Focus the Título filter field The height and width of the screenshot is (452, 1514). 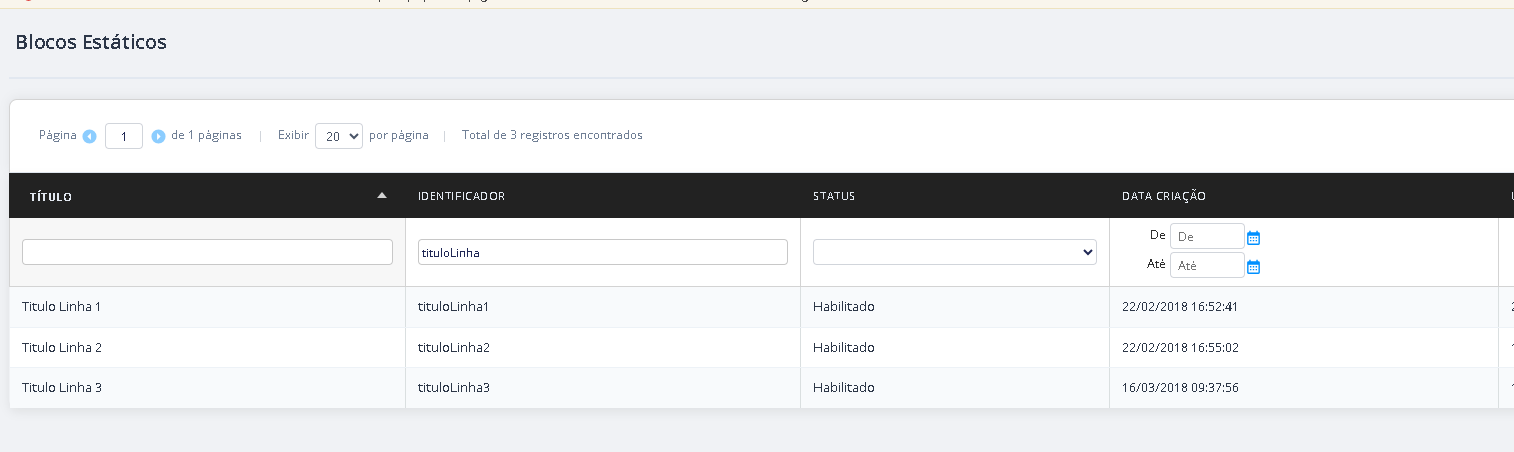pos(207,252)
